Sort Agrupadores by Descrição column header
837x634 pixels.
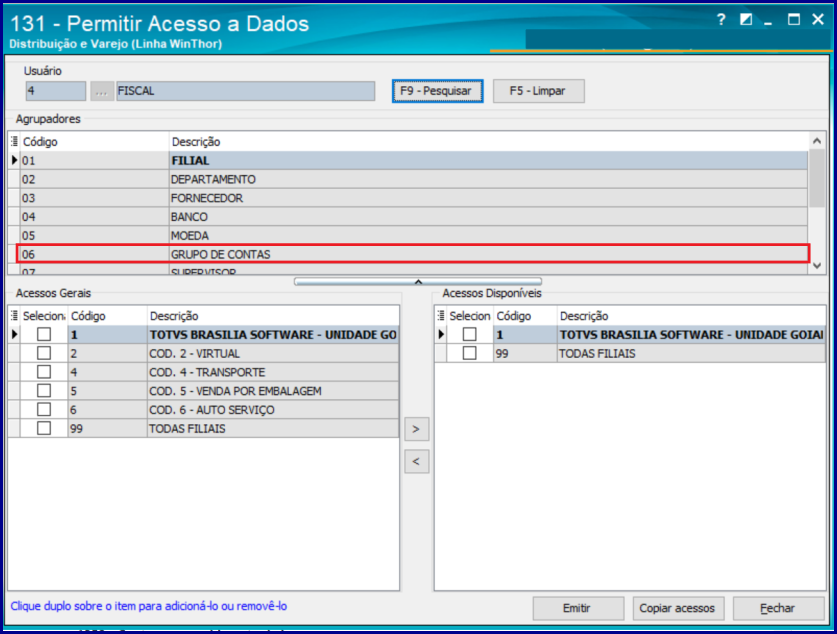coord(488,141)
